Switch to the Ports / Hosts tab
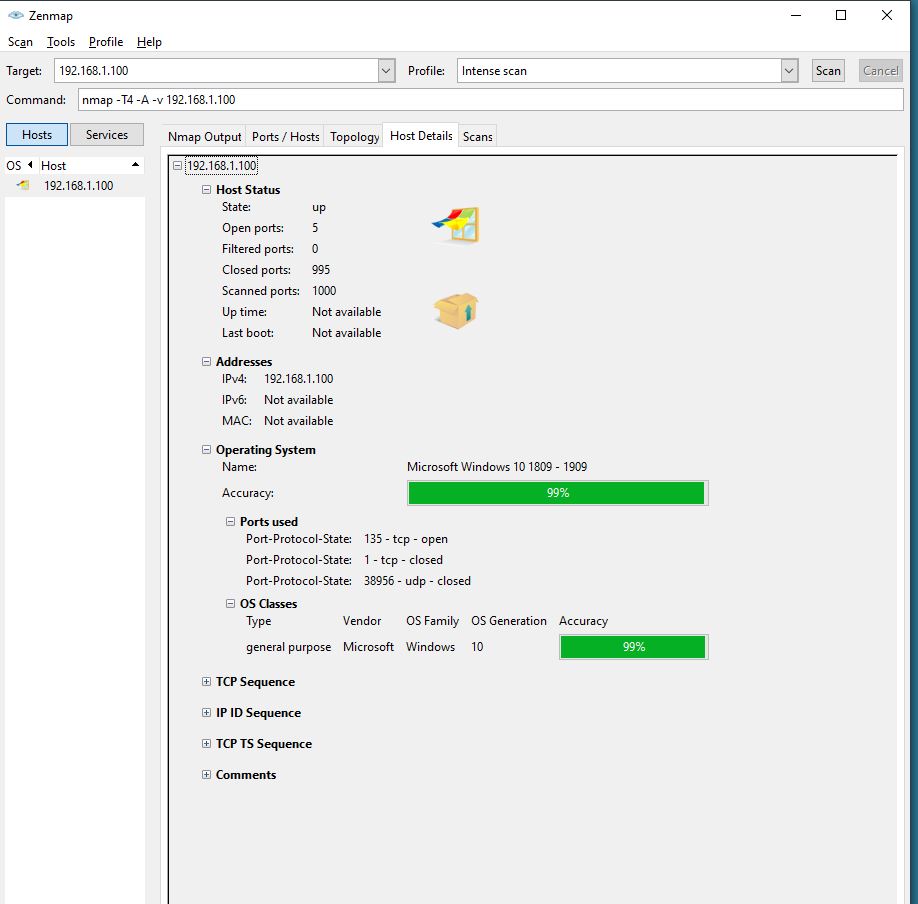Viewport: 918px width, 904px height. 286,136
